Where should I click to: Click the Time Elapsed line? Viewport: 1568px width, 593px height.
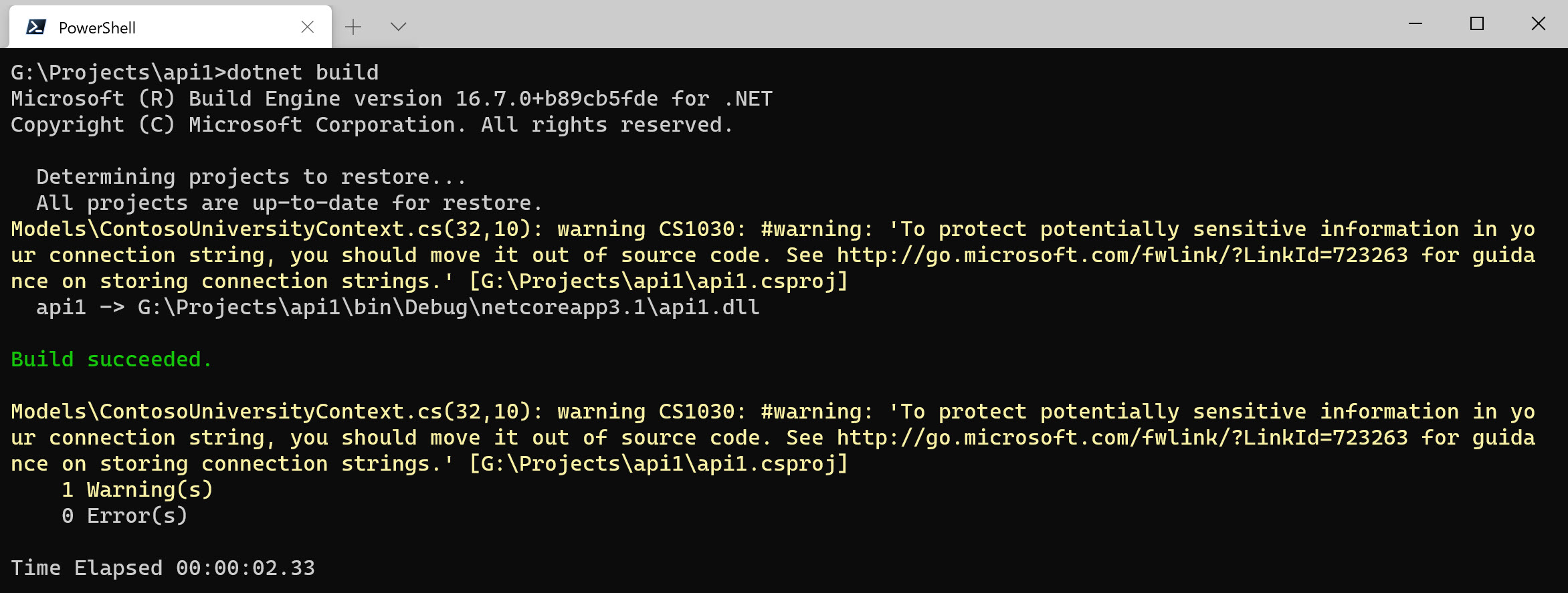tap(163, 568)
